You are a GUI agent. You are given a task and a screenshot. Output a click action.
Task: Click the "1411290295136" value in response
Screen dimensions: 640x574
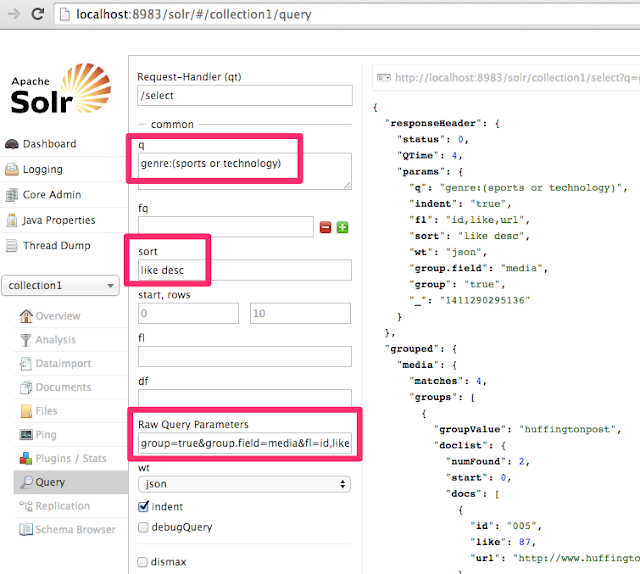485,300
